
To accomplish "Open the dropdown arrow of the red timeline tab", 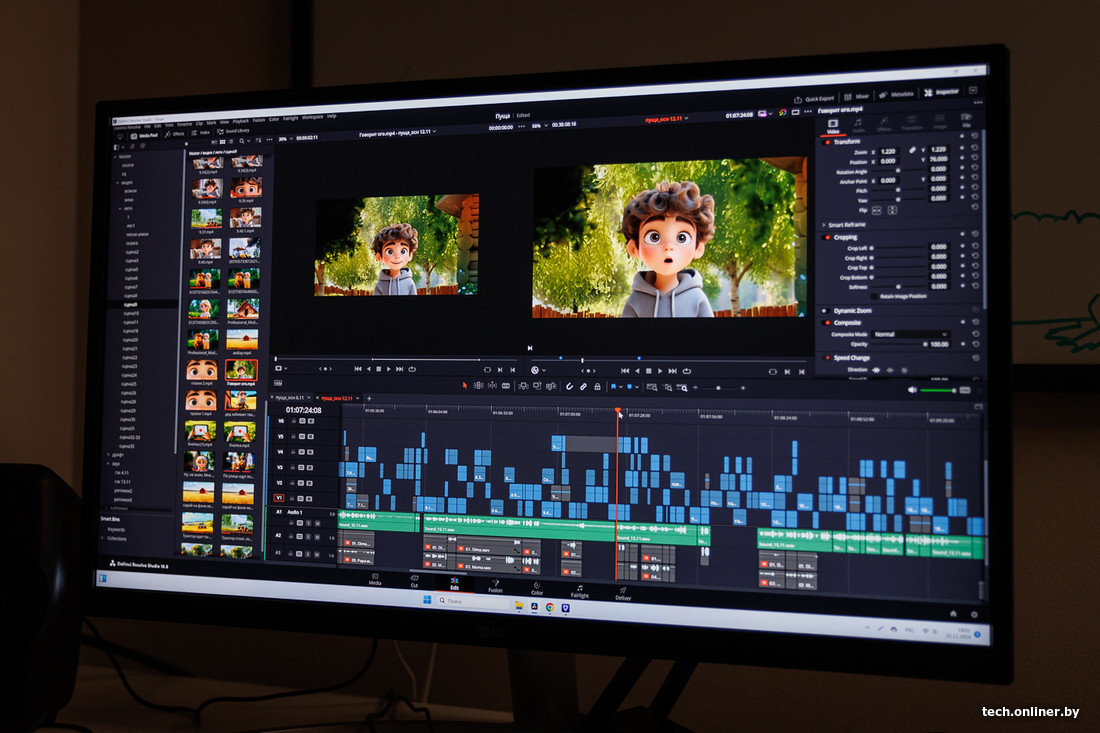I will pos(358,398).
